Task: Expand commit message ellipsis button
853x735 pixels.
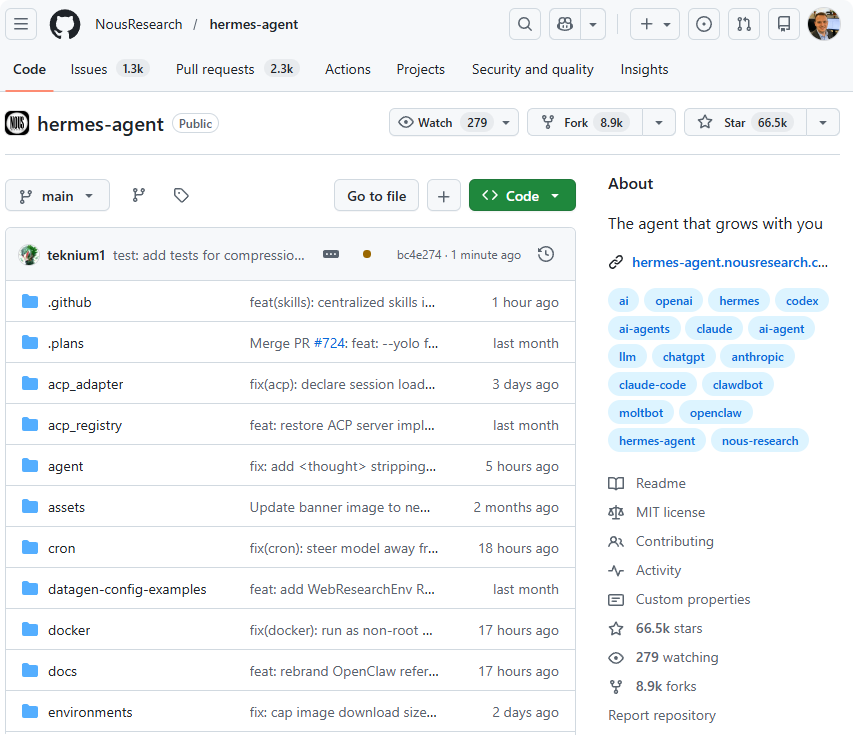Action: (331, 254)
